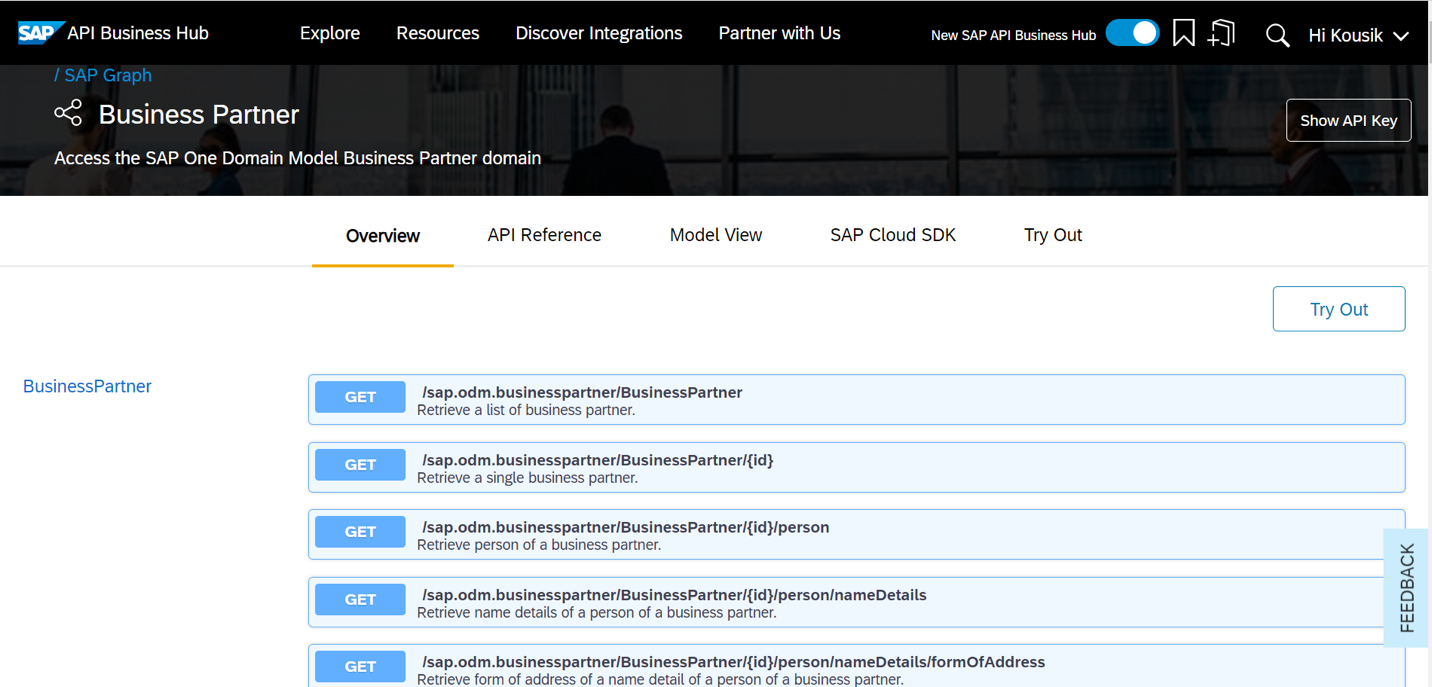
Task: Click the GET badge for 'Retrieve person of a business partner'
Action: (x=360, y=532)
